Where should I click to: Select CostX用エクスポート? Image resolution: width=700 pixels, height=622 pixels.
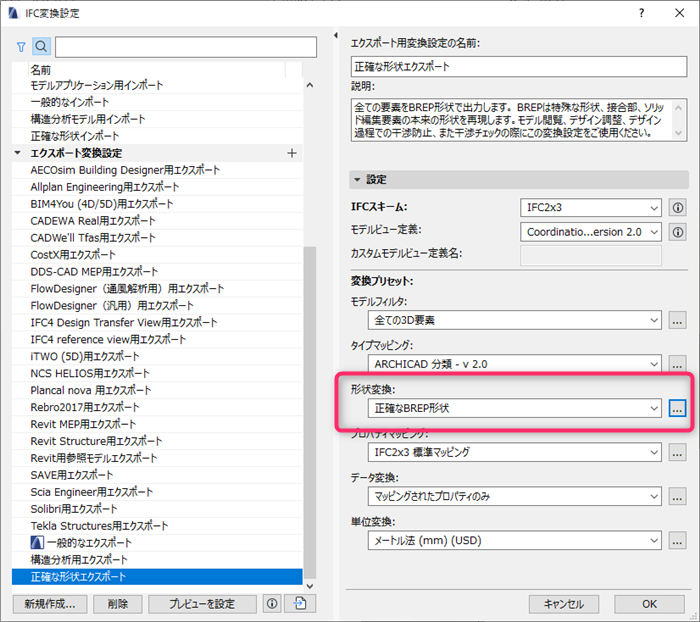pos(157,255)
